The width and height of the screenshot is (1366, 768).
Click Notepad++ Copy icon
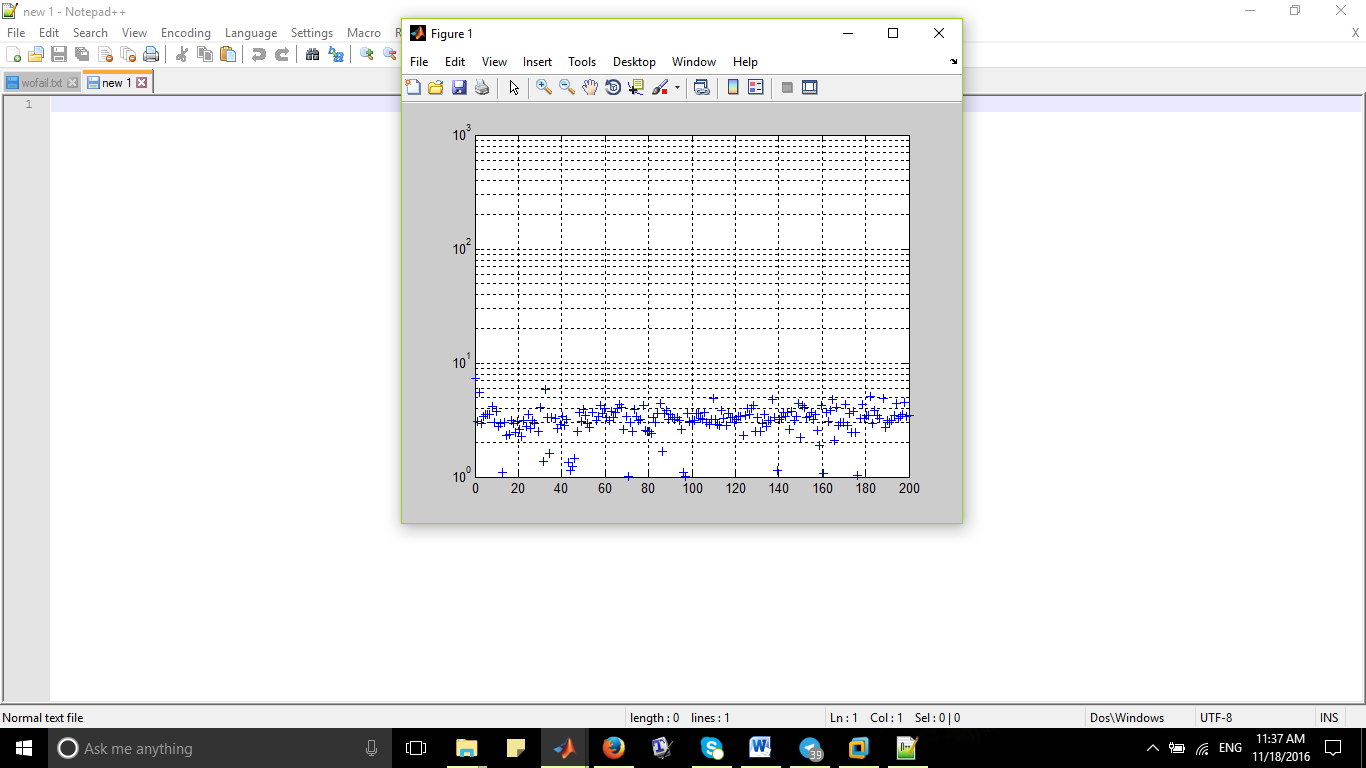tap(205, 55)
